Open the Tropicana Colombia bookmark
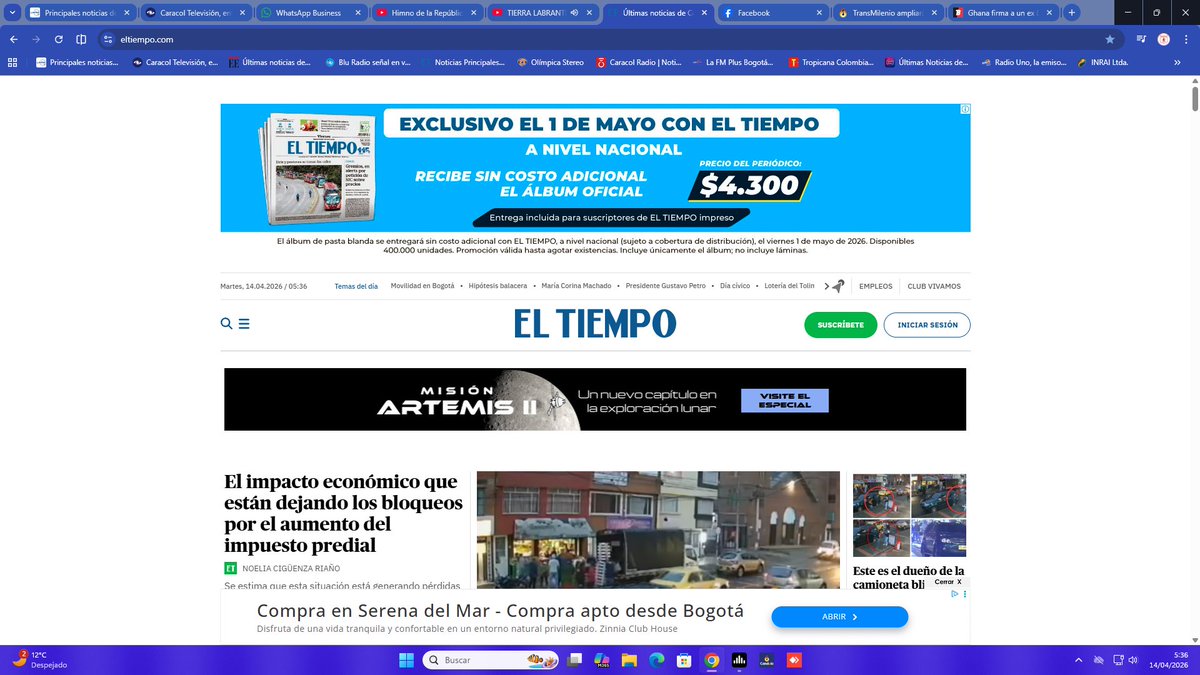The width and height of the screenshot is (1200, 675). 830,62
